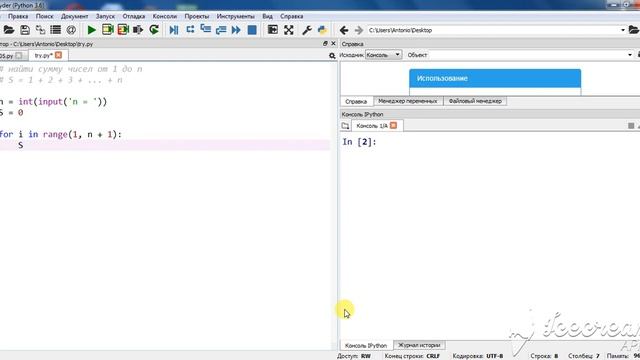Image resolution: width=640 pixels, height=360 pixels.
Task: Open the Отладка menu
Action: click(134, 16)
